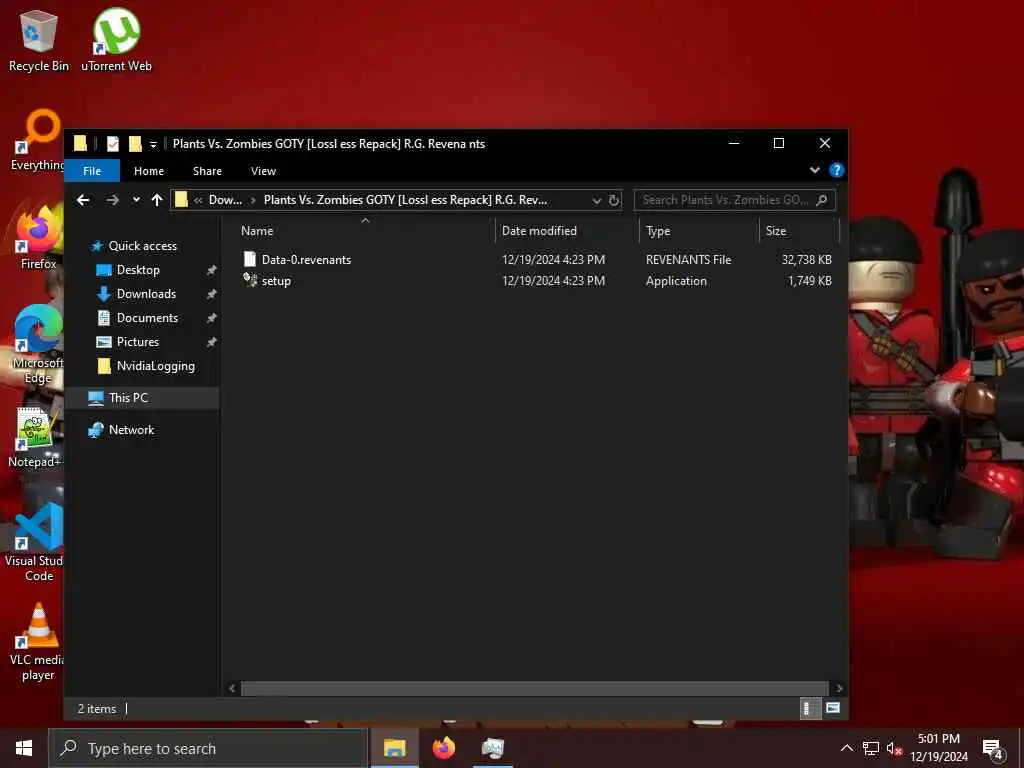Open NvidiaLogging folder in navigation pane
The width and height of the screenshot is (1024, 768).
(155, 366)
